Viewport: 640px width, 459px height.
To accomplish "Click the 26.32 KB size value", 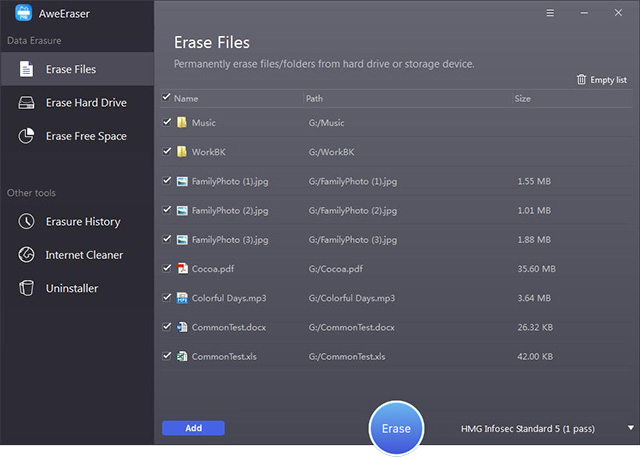I will [535, 327].
